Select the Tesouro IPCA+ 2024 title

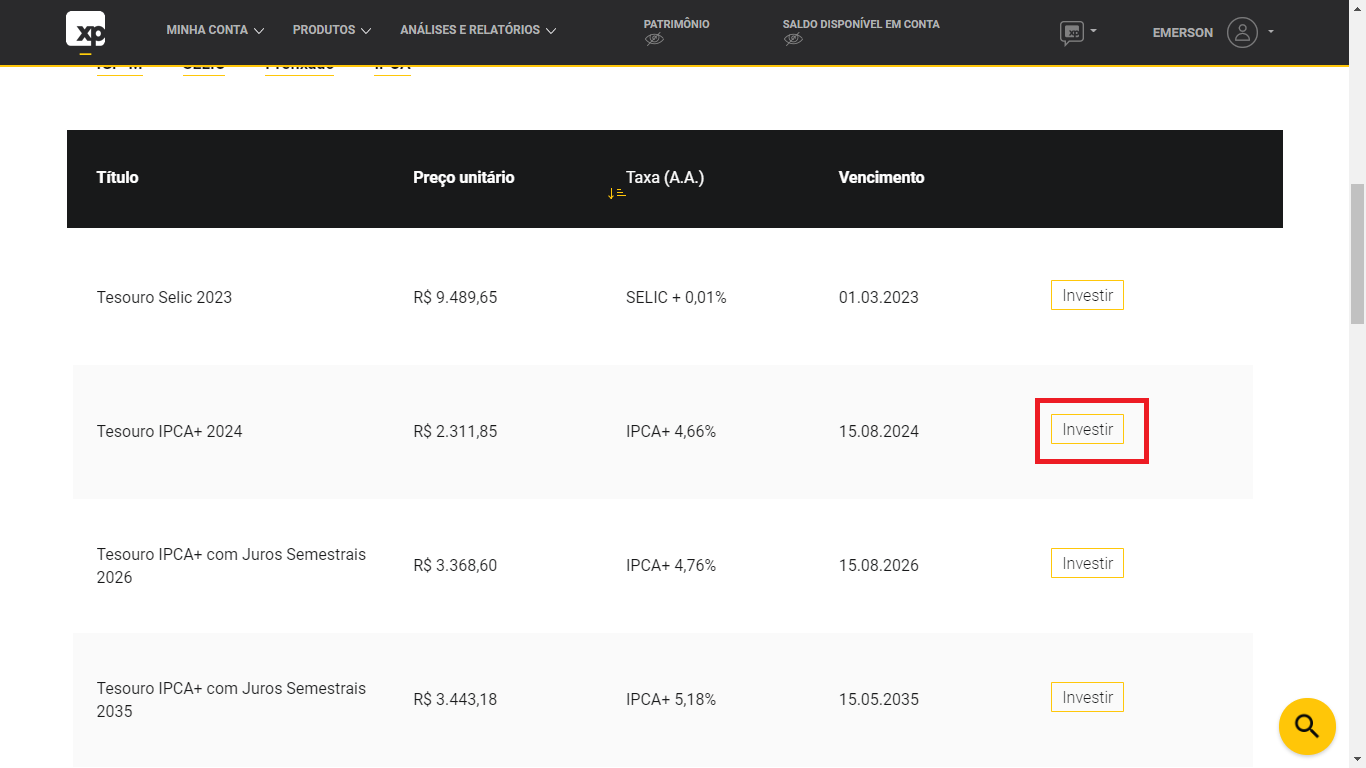[169, 431]
